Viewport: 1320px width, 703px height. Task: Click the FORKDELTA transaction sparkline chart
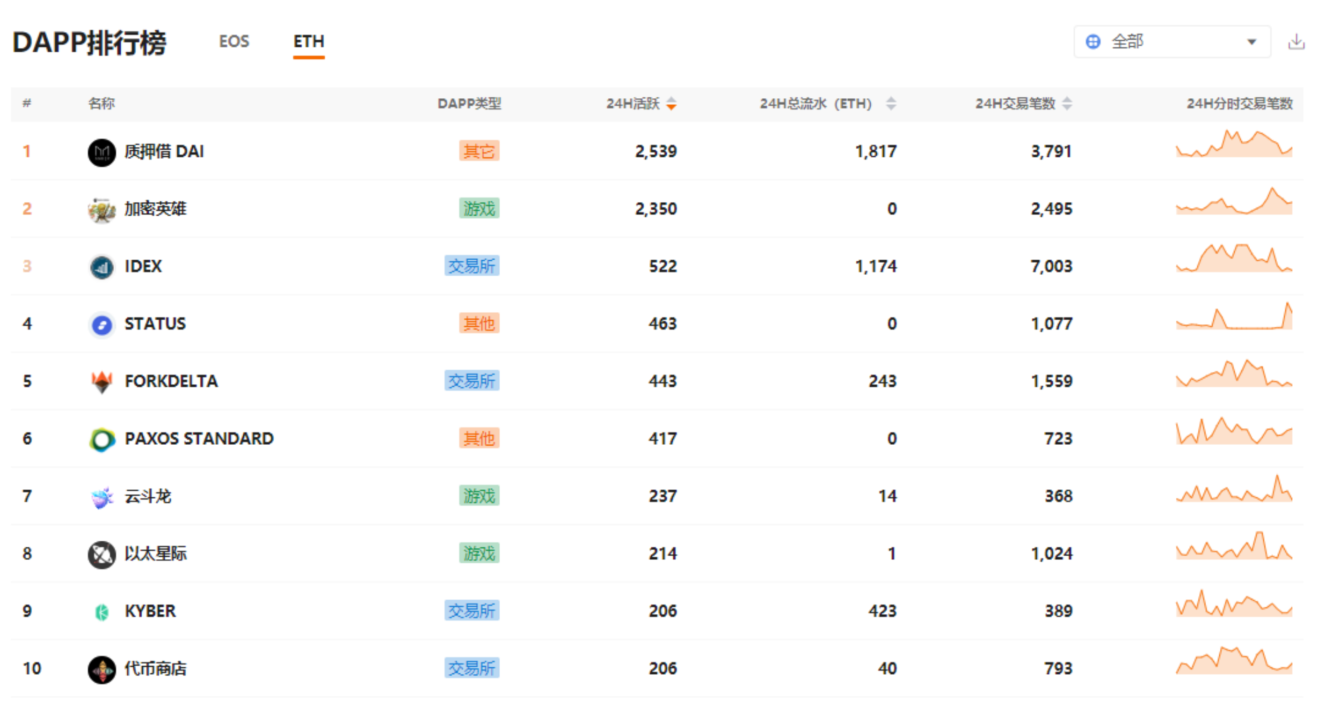[x=1234, y=373]
